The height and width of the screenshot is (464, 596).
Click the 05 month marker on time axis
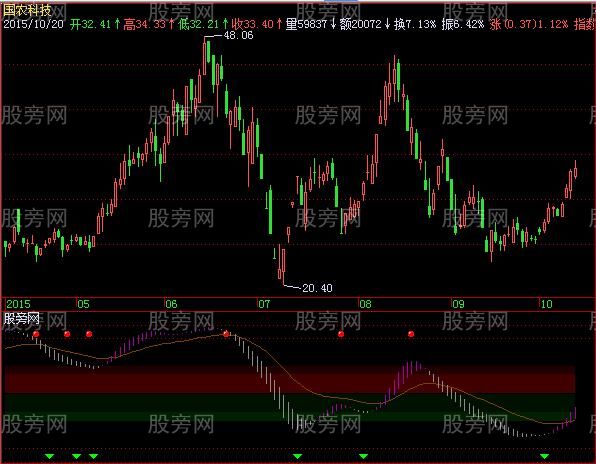(x=83, y=304)
